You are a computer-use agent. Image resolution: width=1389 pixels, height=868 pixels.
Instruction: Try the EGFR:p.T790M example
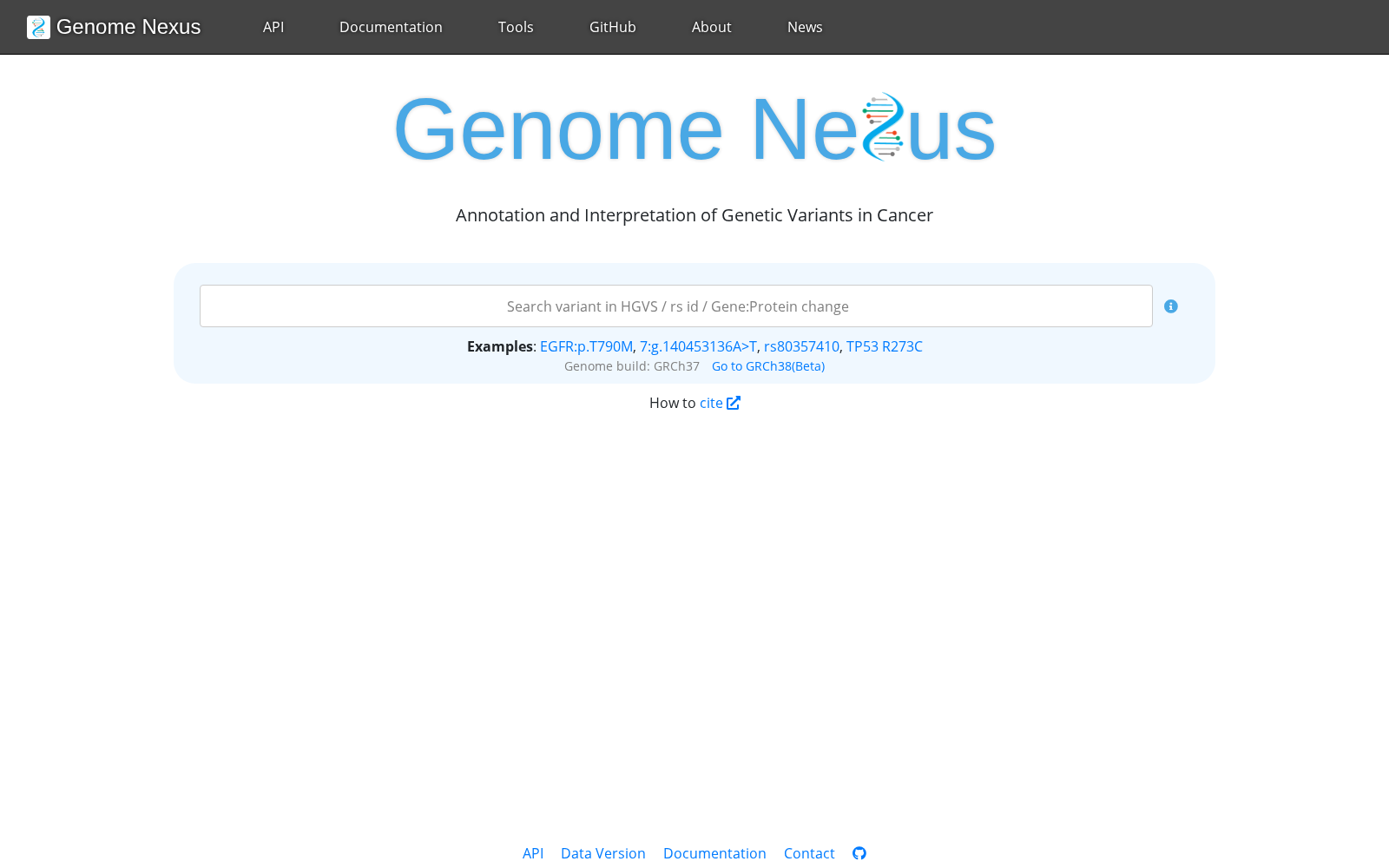[x=586, y=346]
